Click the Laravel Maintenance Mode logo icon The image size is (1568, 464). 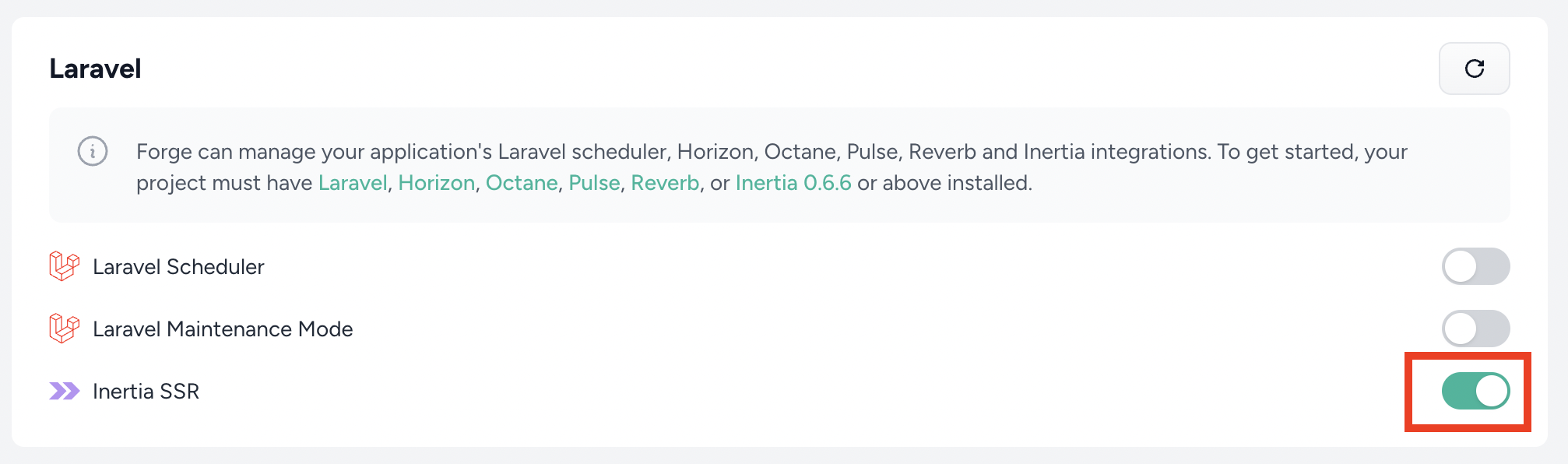coord(64,329)
